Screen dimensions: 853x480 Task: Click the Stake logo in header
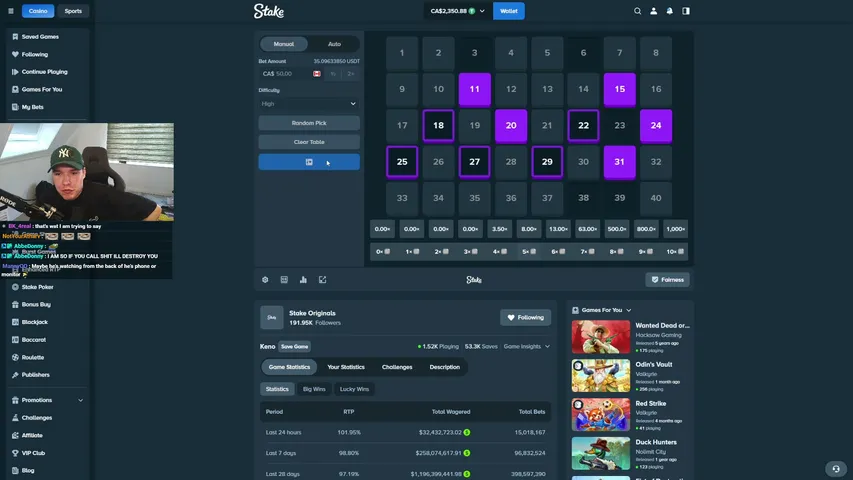point(269,11)
